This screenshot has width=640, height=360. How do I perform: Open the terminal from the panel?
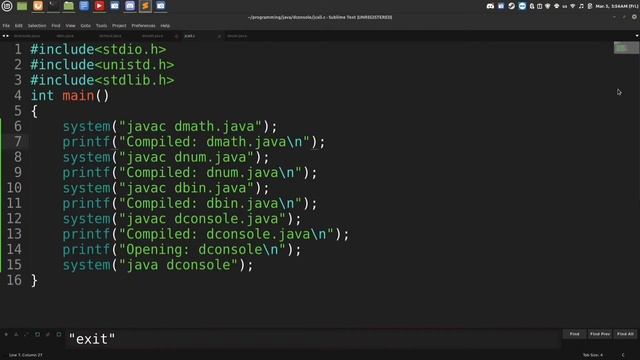click(53, 6)
